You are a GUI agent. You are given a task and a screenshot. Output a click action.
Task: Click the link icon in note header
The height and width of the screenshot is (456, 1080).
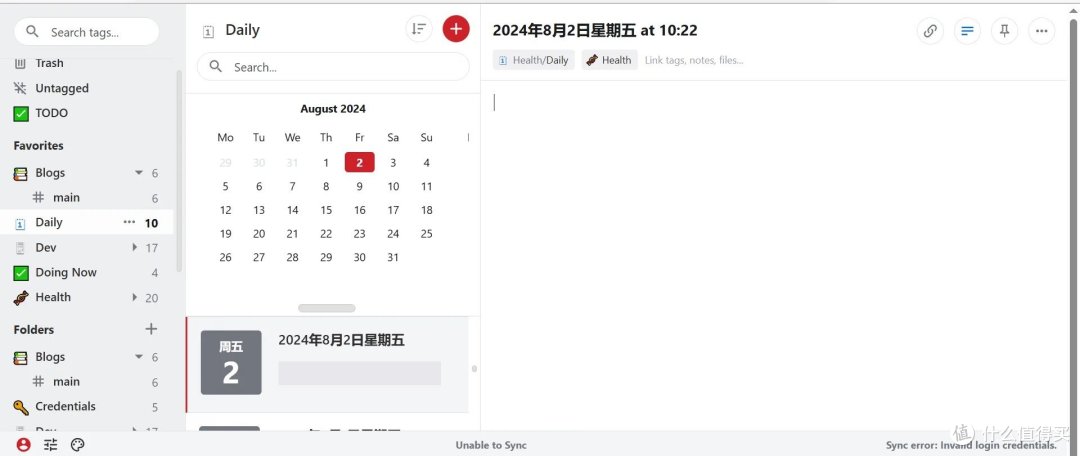click(x=930, y=30)
